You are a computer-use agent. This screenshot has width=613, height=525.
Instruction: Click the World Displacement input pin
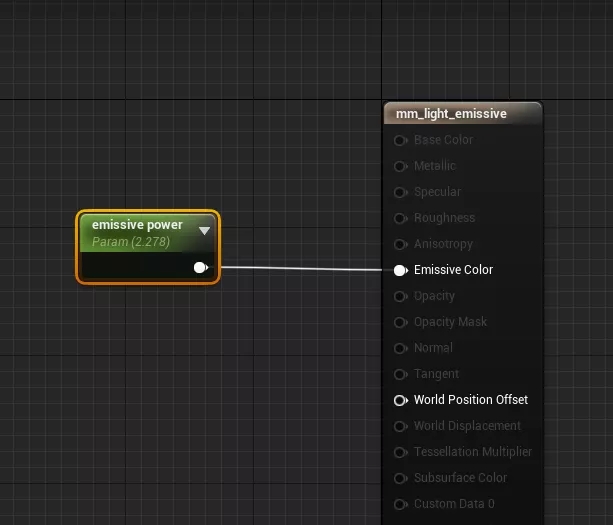click(x=400, y=426)
